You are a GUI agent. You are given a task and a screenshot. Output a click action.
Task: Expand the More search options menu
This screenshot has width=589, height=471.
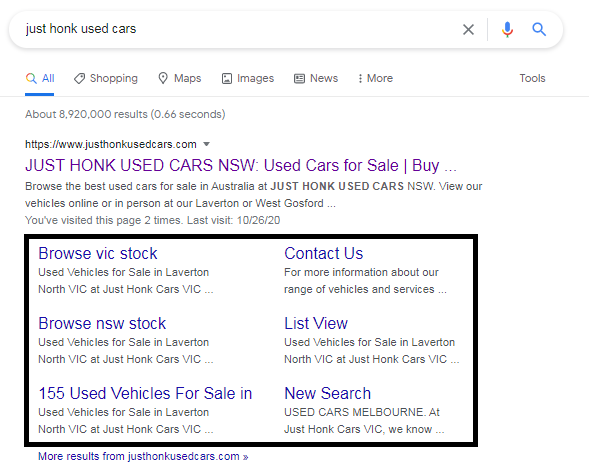coord(375,78)
